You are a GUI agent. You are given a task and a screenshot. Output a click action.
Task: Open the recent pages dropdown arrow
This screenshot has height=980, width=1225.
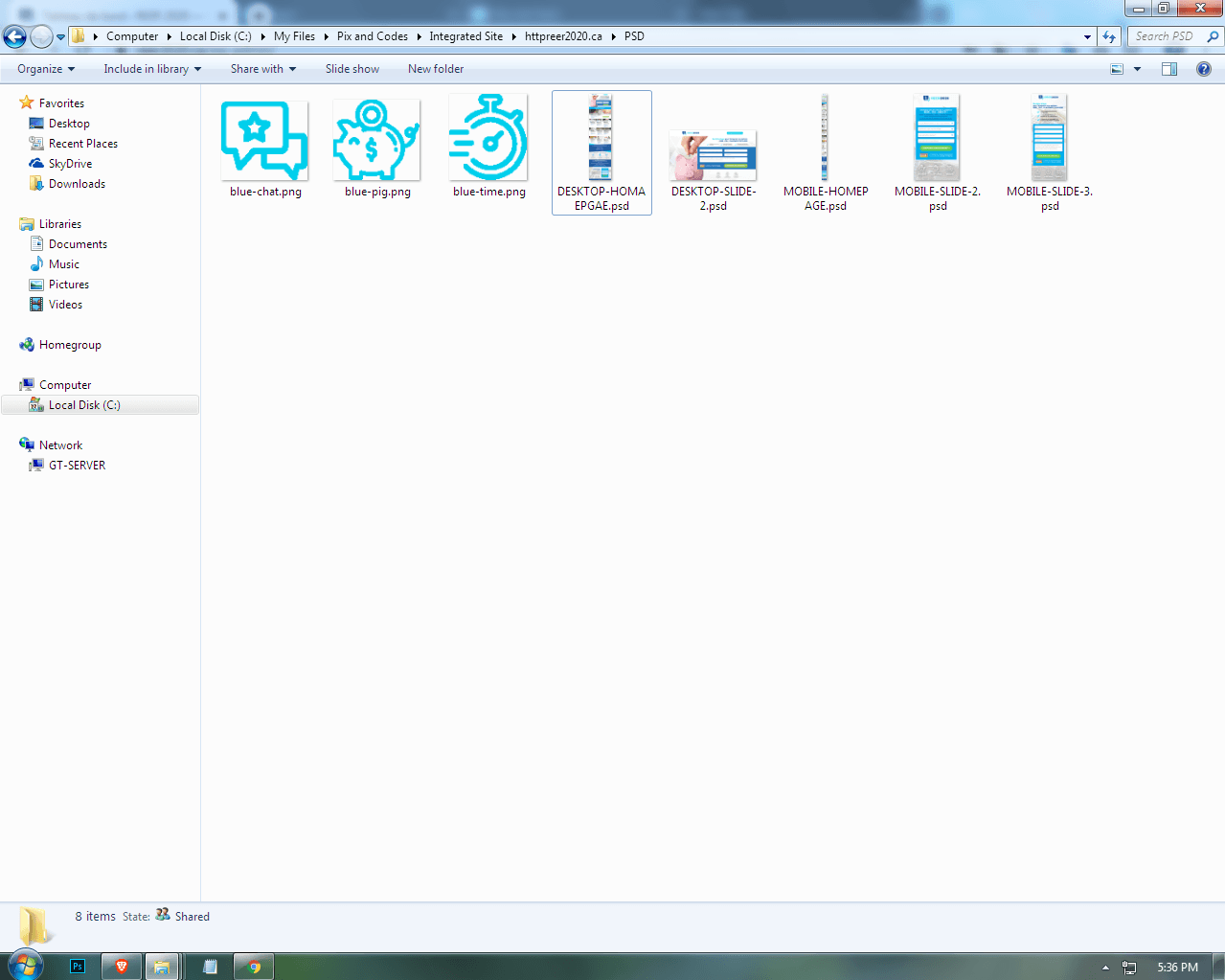tap(60, 37)
